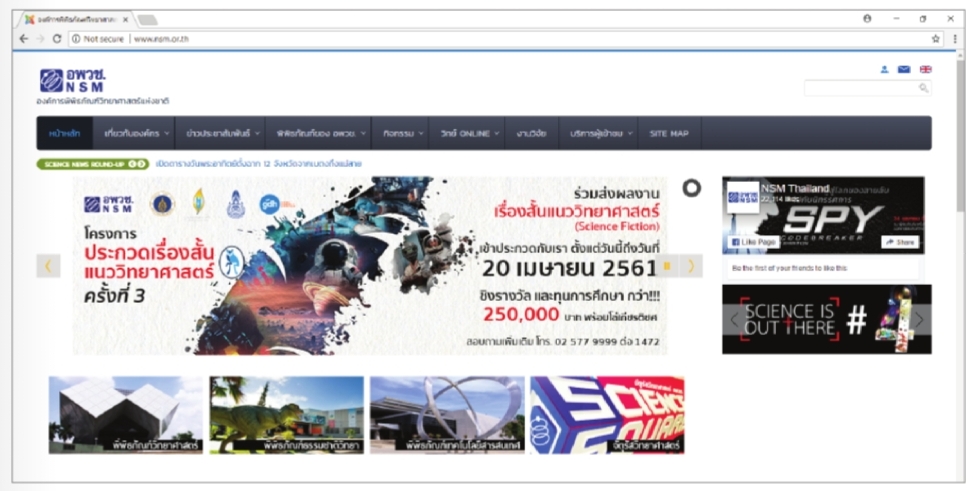Click the site info icon beside Not secure

(x=75, y=39)
